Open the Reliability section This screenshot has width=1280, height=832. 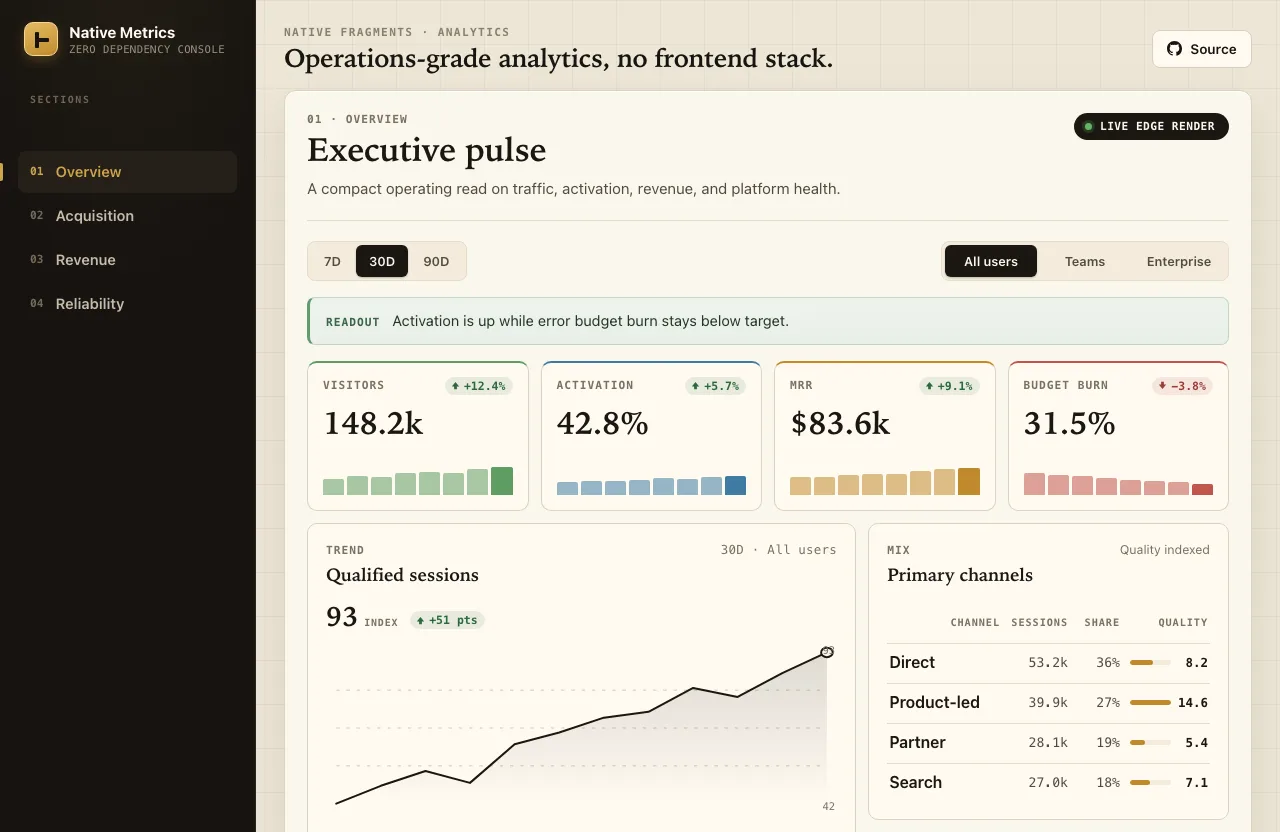(127, 304)
